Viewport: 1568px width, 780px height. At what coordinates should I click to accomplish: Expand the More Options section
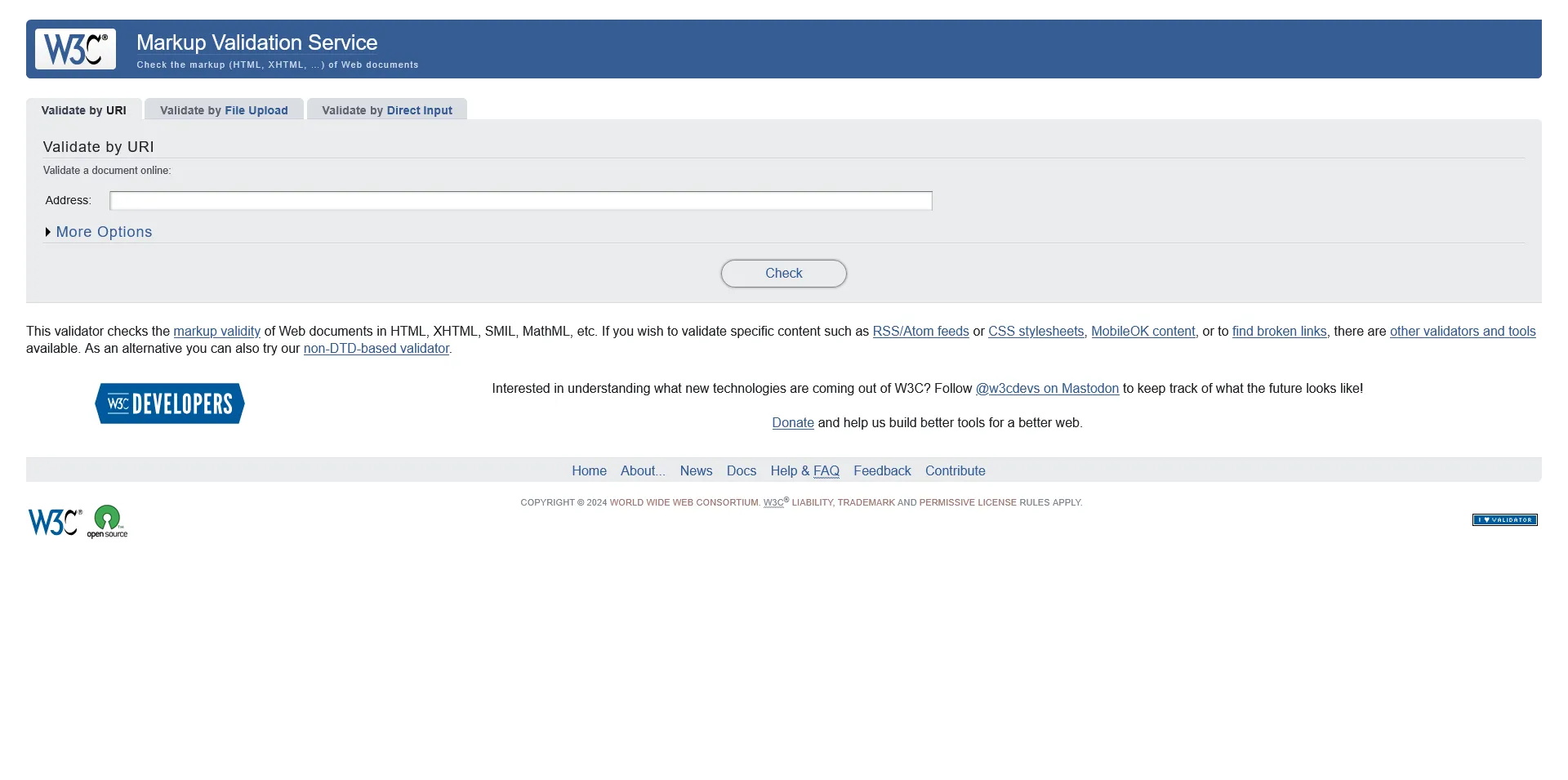pyautogui.click(x=103, y=232)
